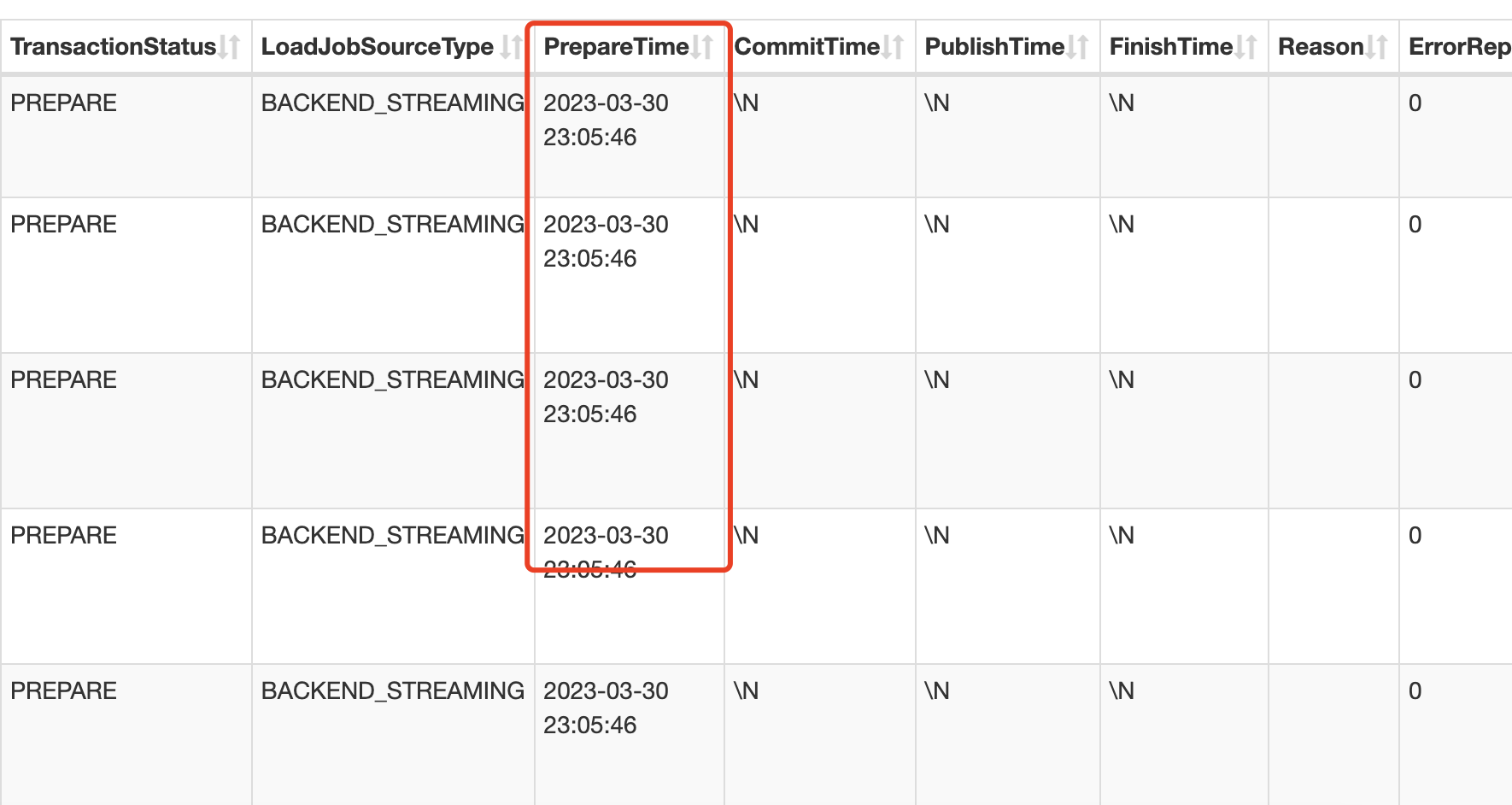Select BACKEND_STREAMING in the third row
1512x805 pixels.
392,380
